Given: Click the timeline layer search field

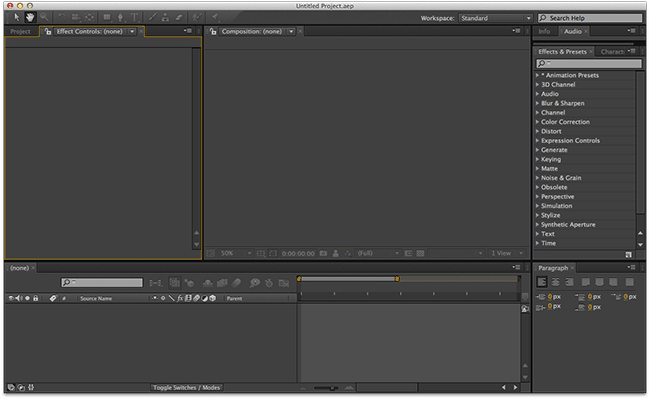Looking at the screenshot, I should click(x=102, y=283).
